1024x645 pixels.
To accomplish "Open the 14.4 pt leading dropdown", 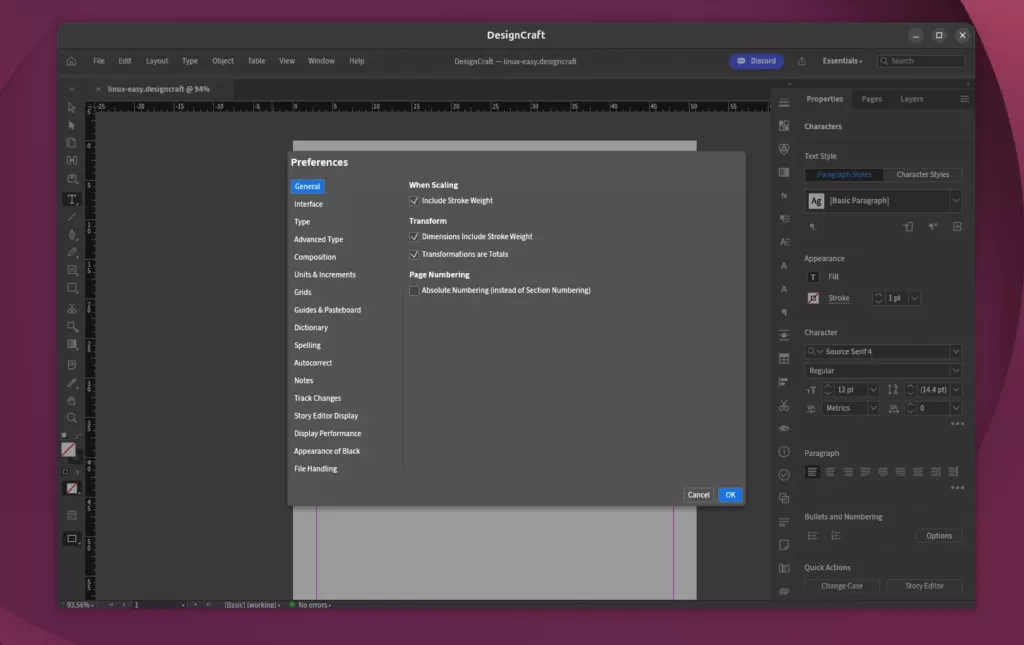I will click(x=955, y=390).
